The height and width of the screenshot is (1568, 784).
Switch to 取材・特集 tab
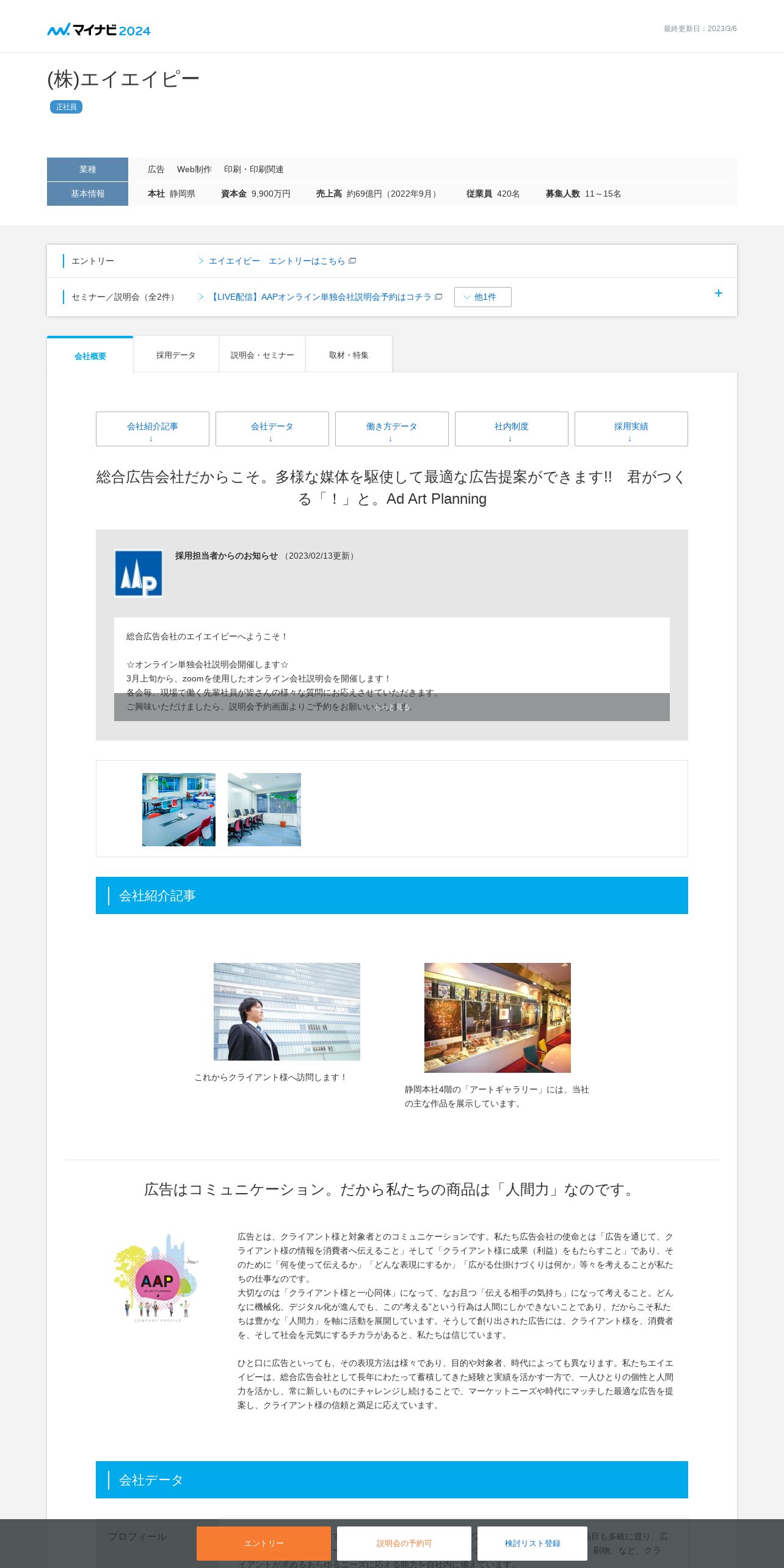click(x=349, y=355)
